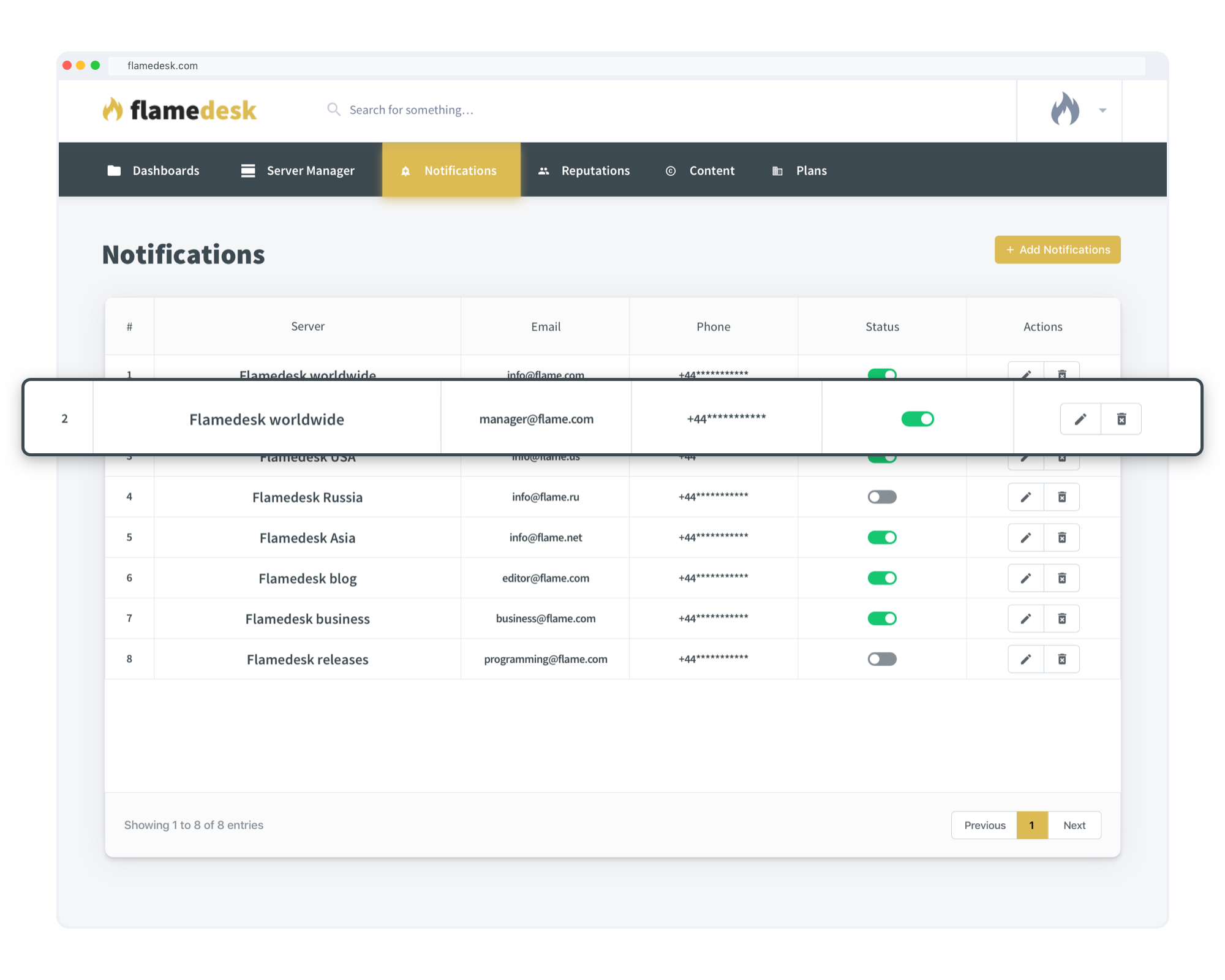Click the flame profile avatar

click(x=1065, y=109)
